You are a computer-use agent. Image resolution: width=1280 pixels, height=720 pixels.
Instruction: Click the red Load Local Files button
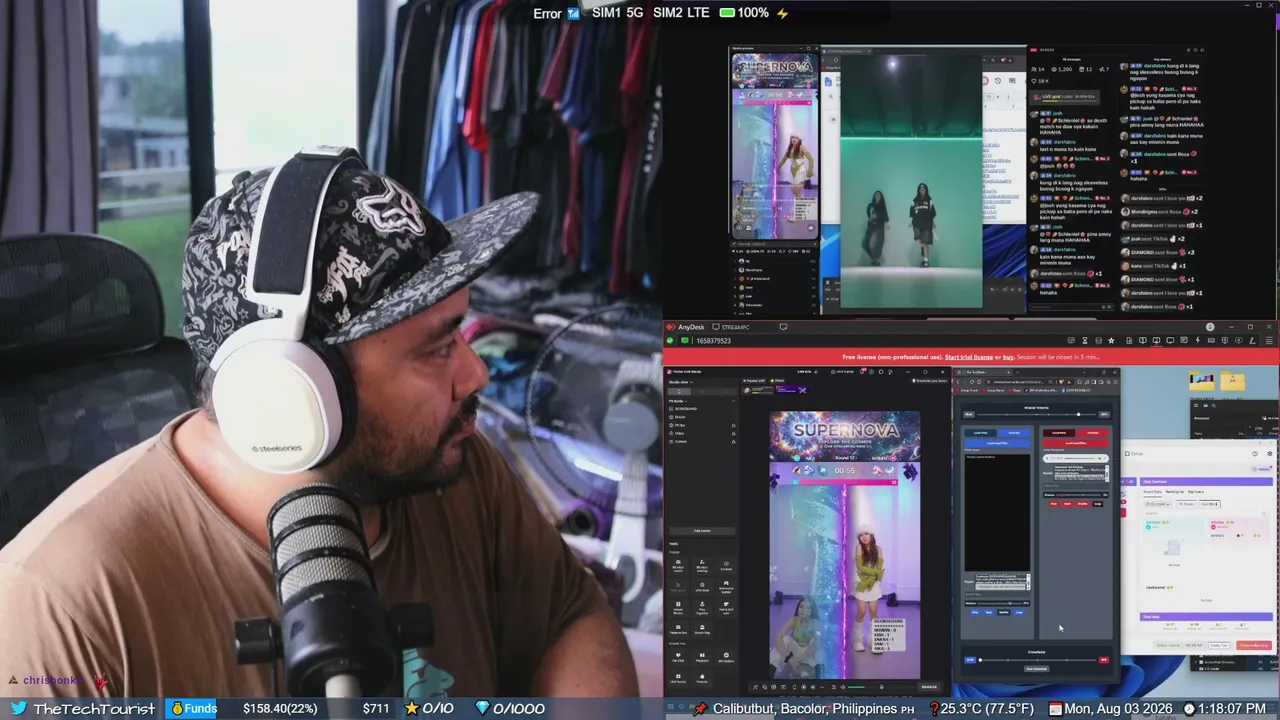pyautogui.click(x=1075, y=443)
